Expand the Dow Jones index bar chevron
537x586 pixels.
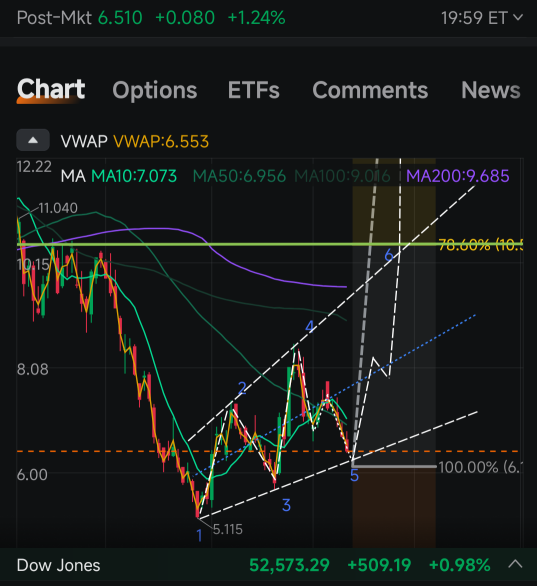coord(515,564)
